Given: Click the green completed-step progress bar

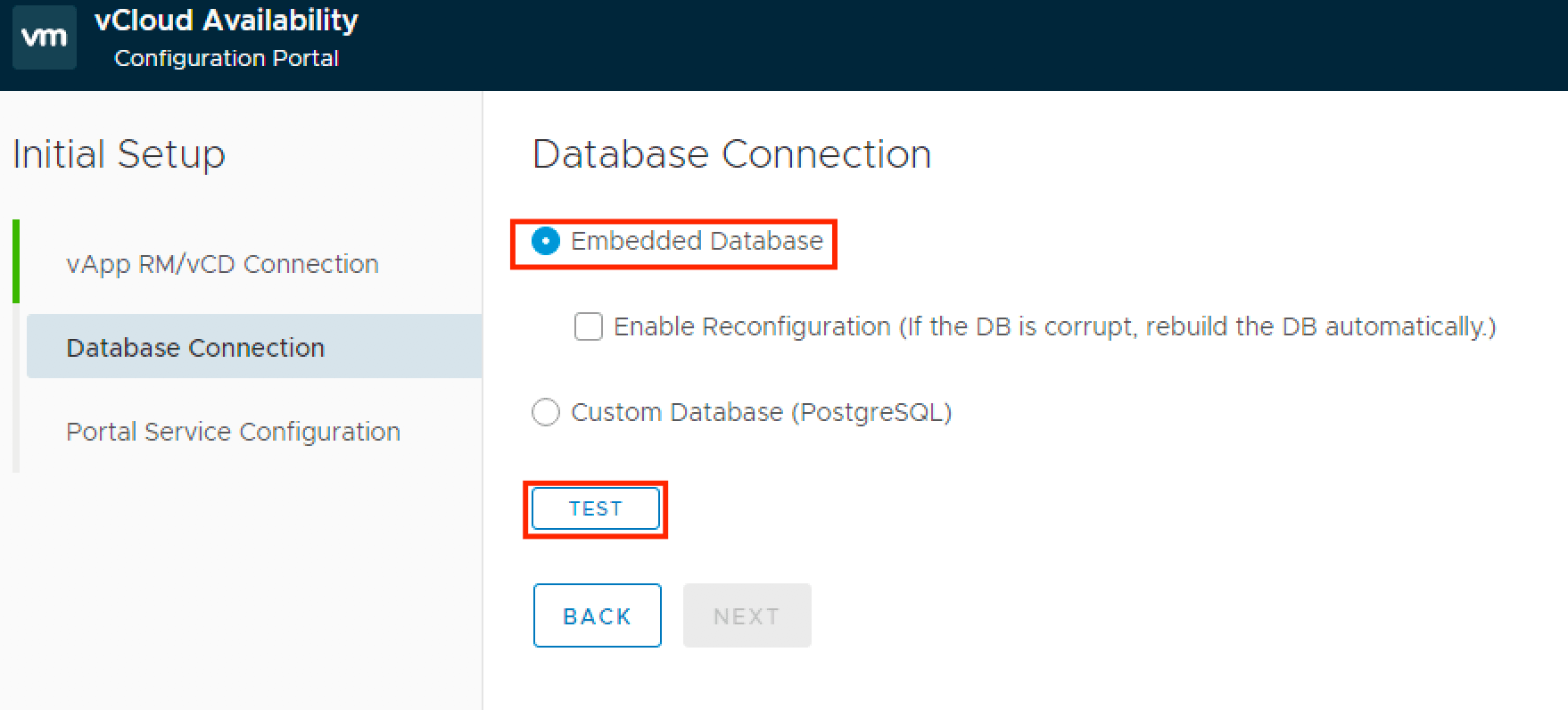Looking at the screenshot, I should point(16,260).
